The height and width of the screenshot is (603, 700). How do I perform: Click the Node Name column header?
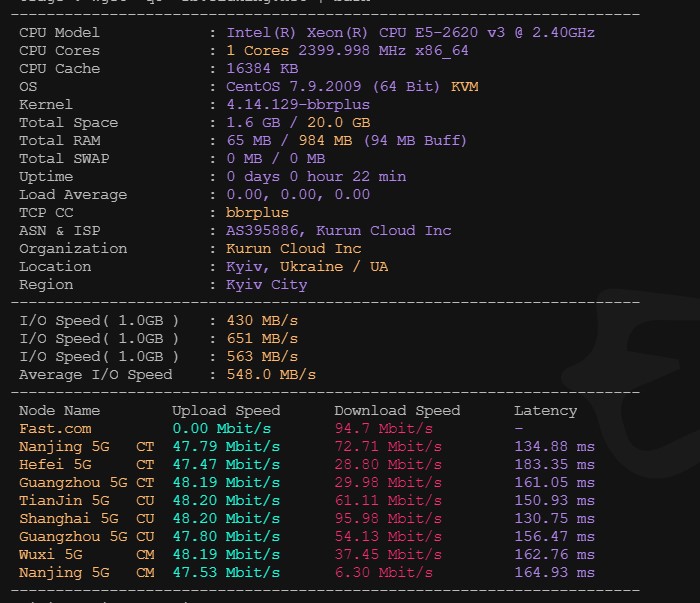click(59, 411)
